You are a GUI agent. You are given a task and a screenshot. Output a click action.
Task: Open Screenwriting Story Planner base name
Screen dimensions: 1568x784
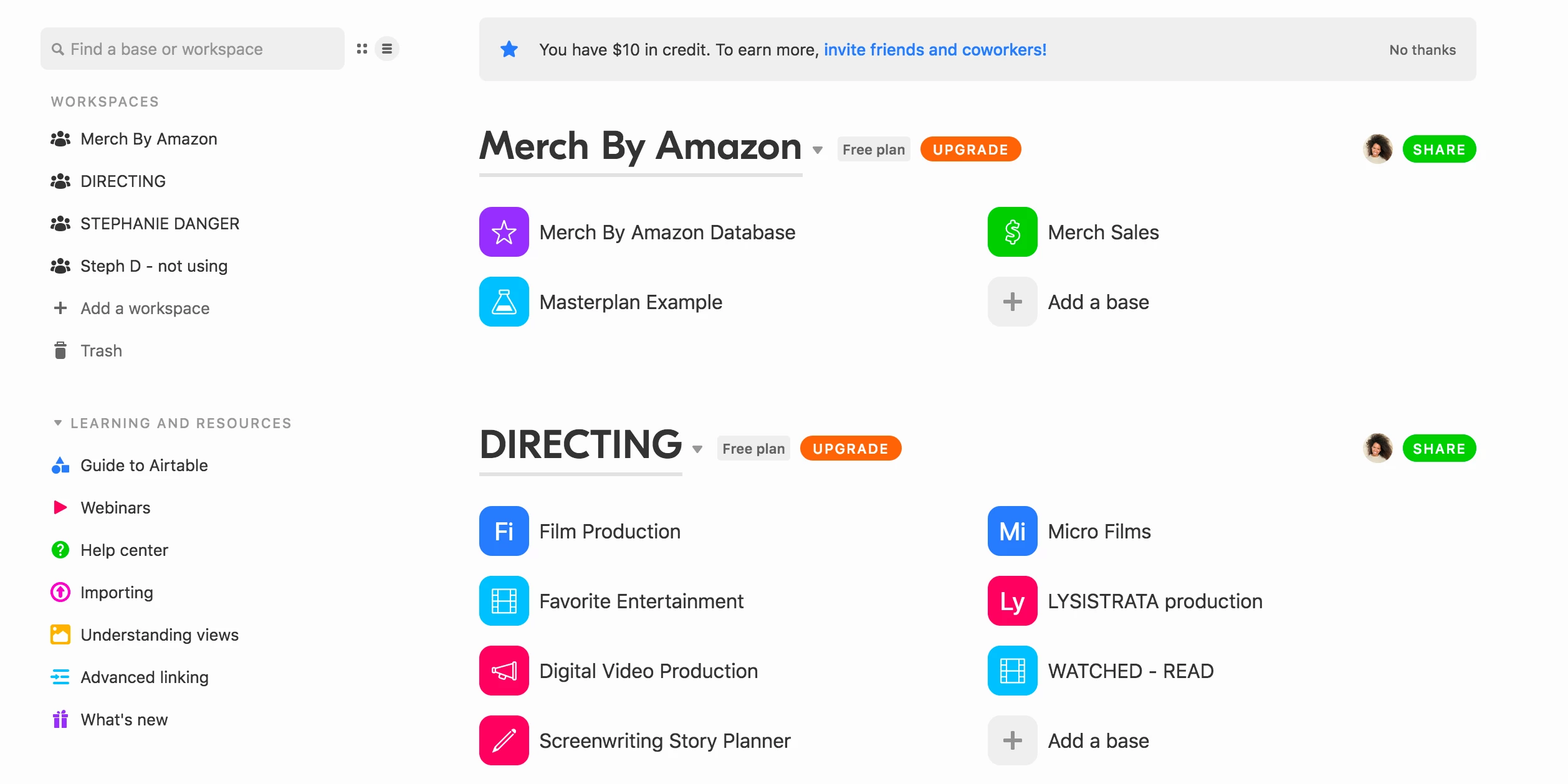click(x=665, y=740)
